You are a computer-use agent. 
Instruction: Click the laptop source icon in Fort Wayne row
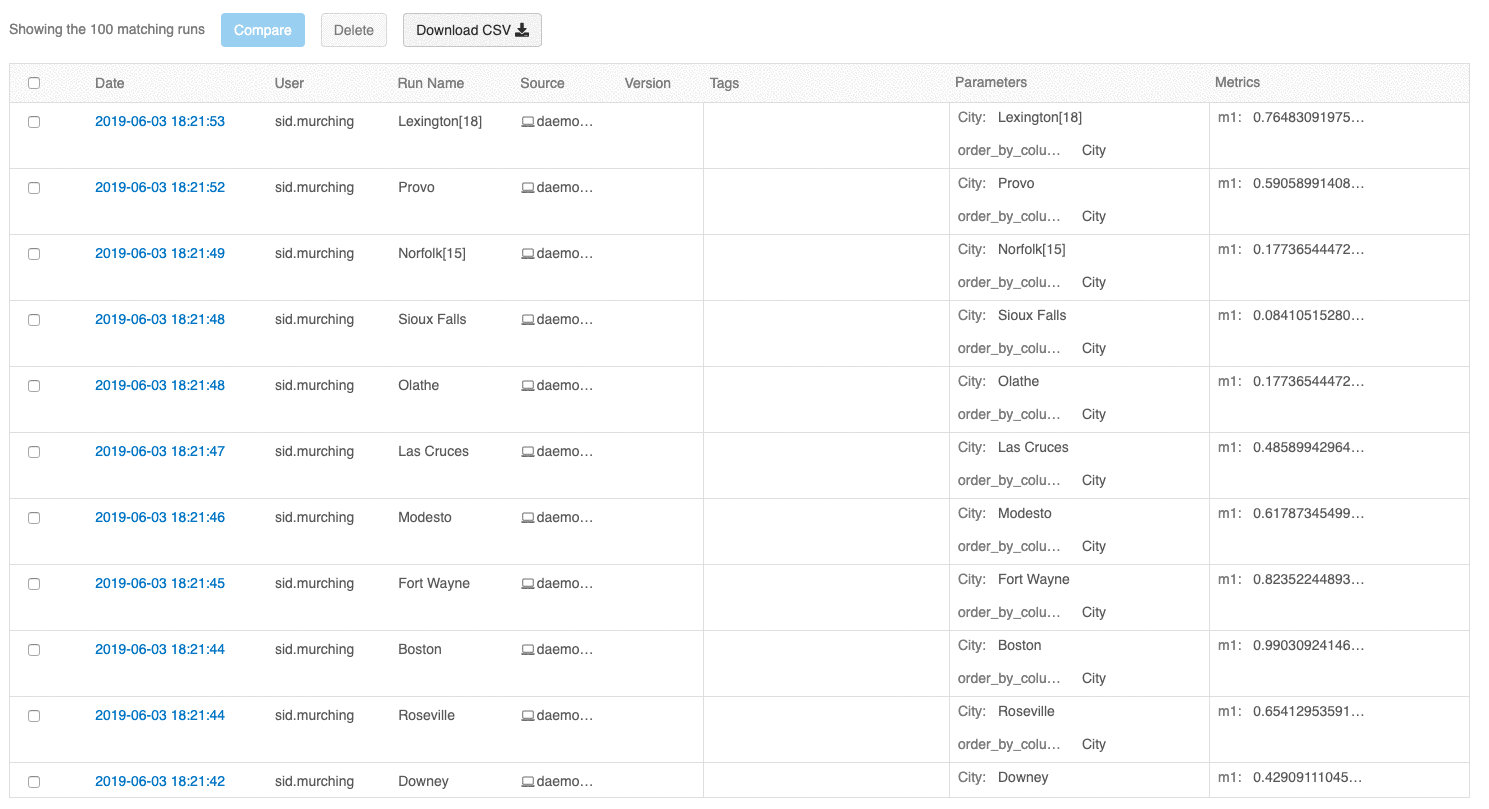point(527,584)
